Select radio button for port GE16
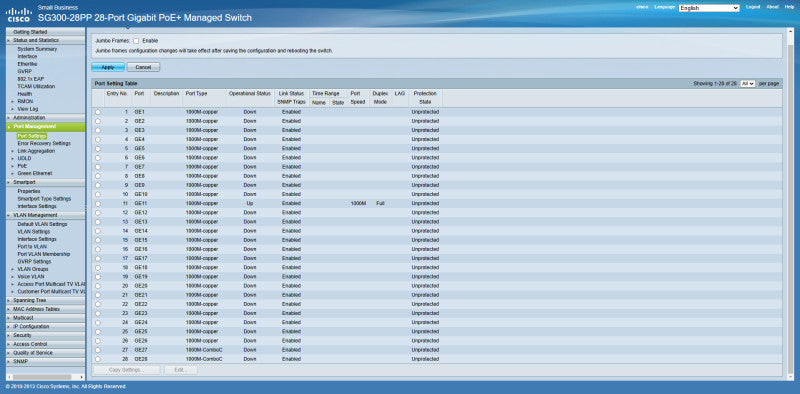This screenshot has height=394, width=800. pyautogui.click(x=97, y=249)
